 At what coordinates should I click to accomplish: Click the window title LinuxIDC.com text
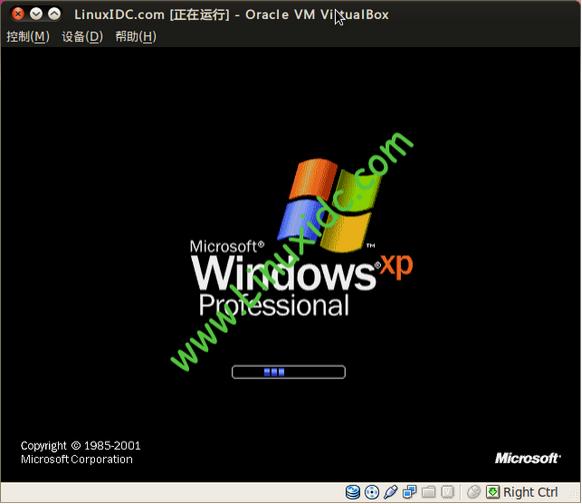119,15
